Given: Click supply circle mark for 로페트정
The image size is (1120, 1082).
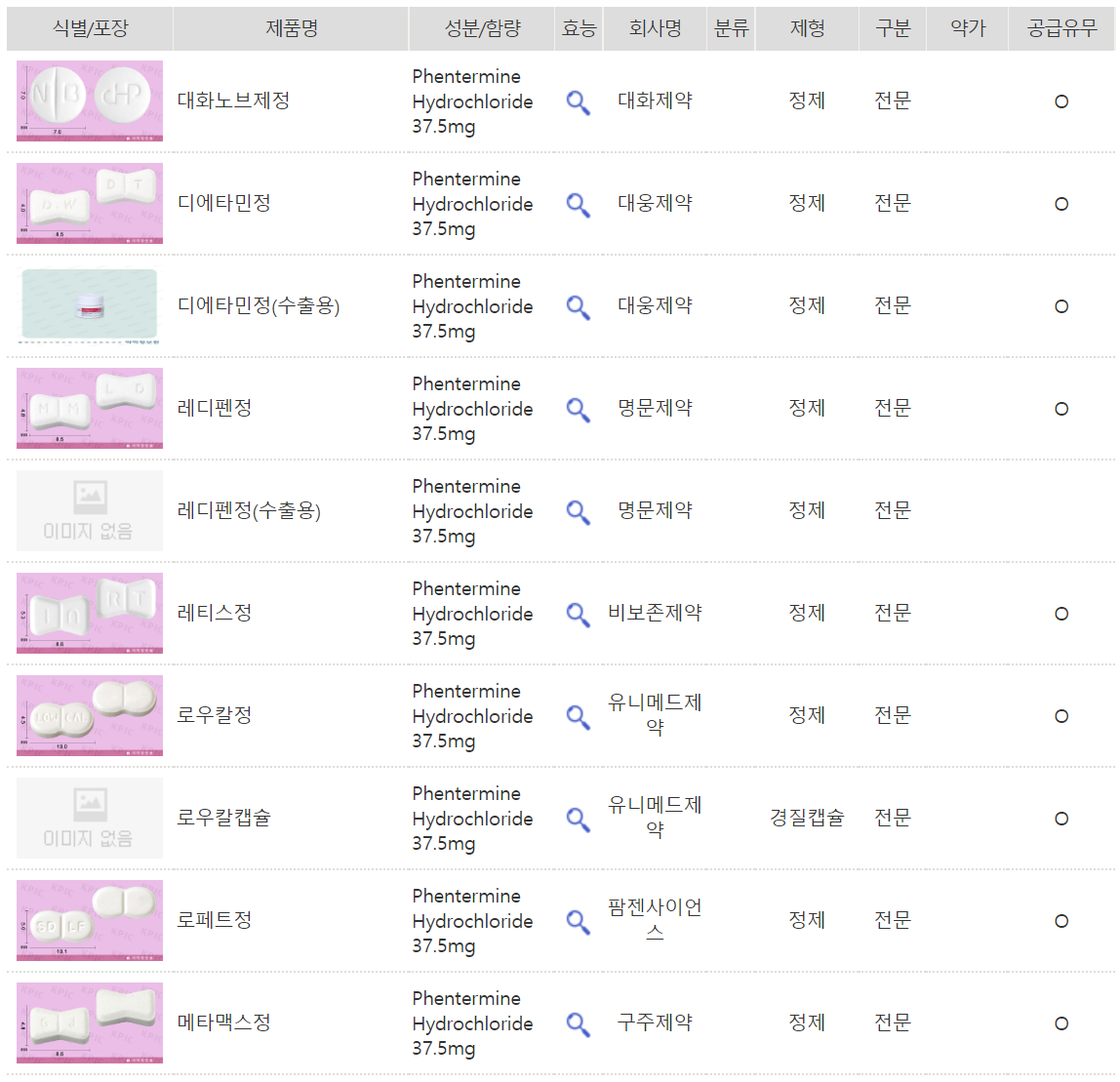Looking at the screenshot, I should [x=1061, y=921].
